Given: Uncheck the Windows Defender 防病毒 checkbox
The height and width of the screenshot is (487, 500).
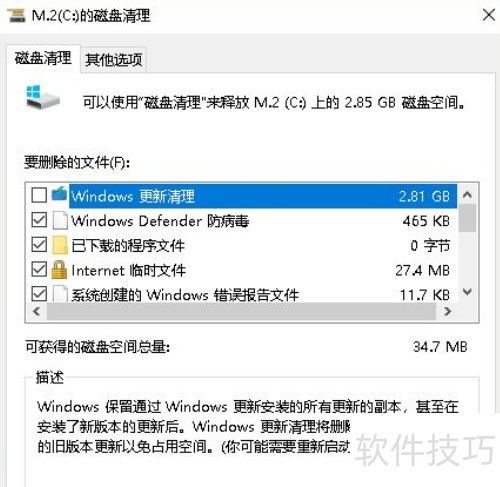Looking at the screenshot, I should tap(39, 220).
